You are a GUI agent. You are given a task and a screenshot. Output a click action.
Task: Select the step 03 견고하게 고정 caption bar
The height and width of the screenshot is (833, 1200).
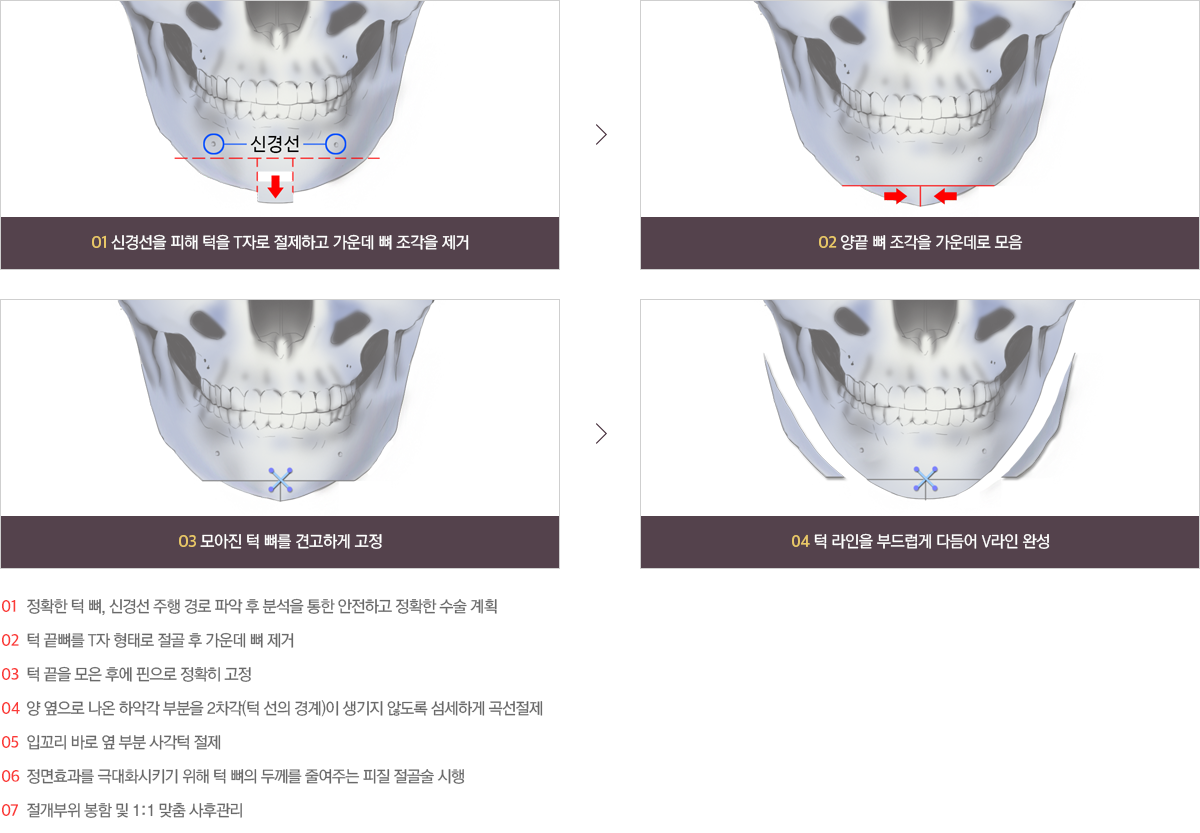[x=280, y=542]
